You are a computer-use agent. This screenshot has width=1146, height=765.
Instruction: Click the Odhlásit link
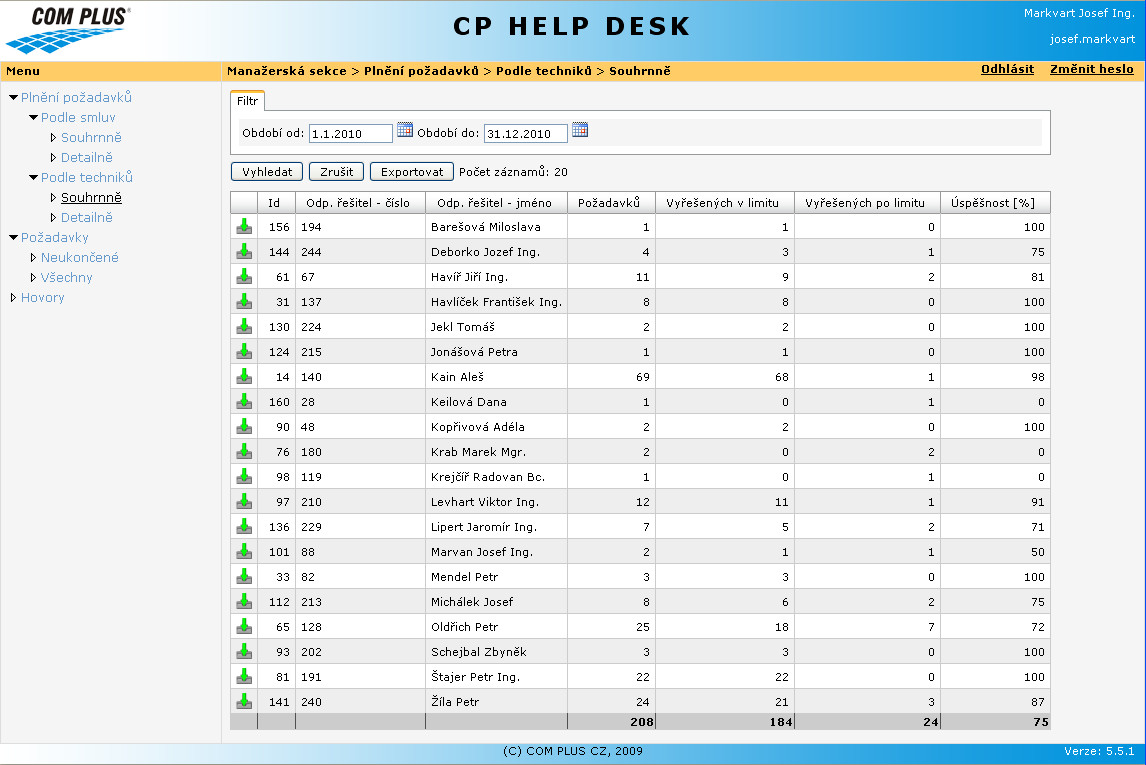click(1007, 69)
